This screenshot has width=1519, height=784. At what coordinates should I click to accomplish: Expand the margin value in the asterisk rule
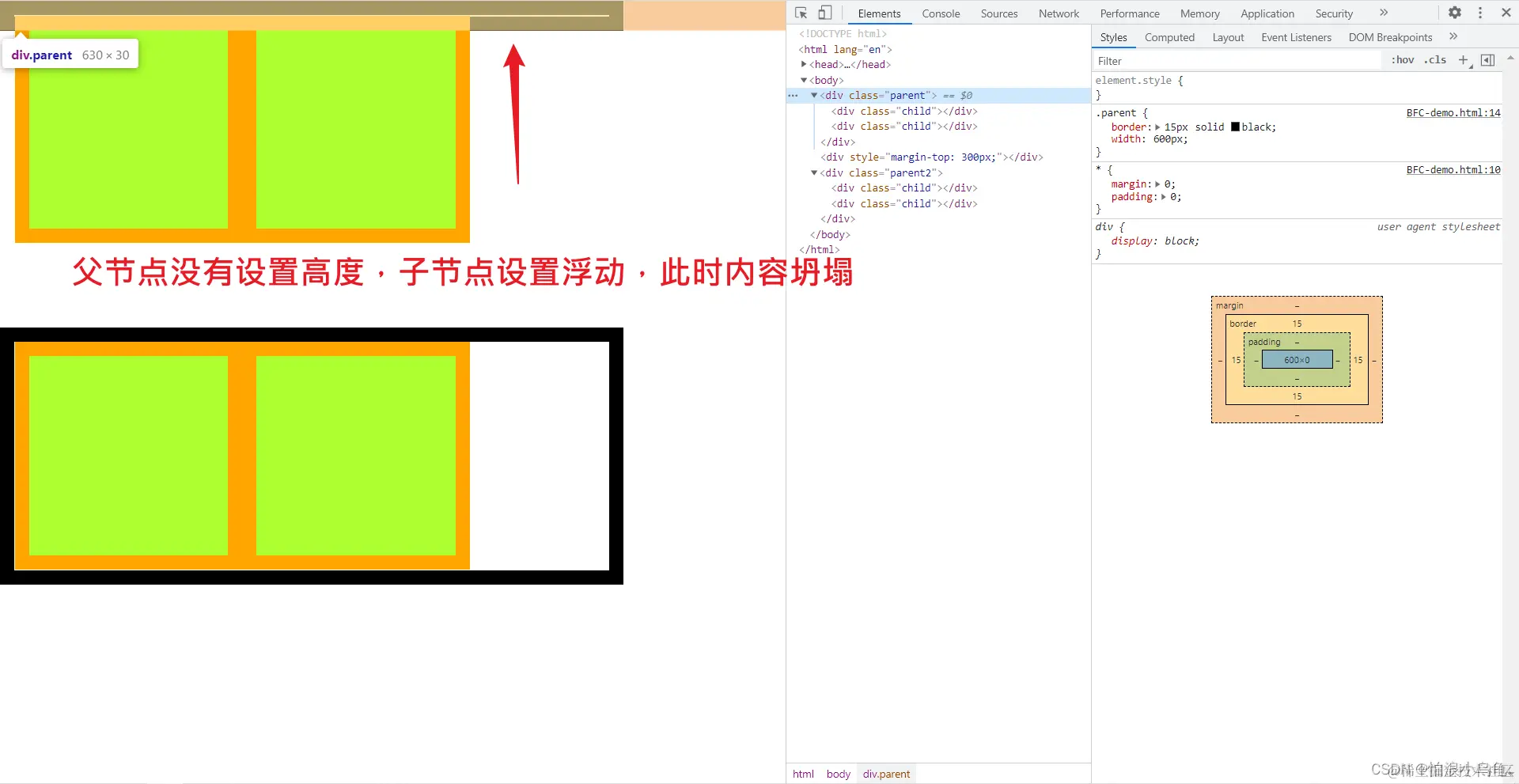1157,184
